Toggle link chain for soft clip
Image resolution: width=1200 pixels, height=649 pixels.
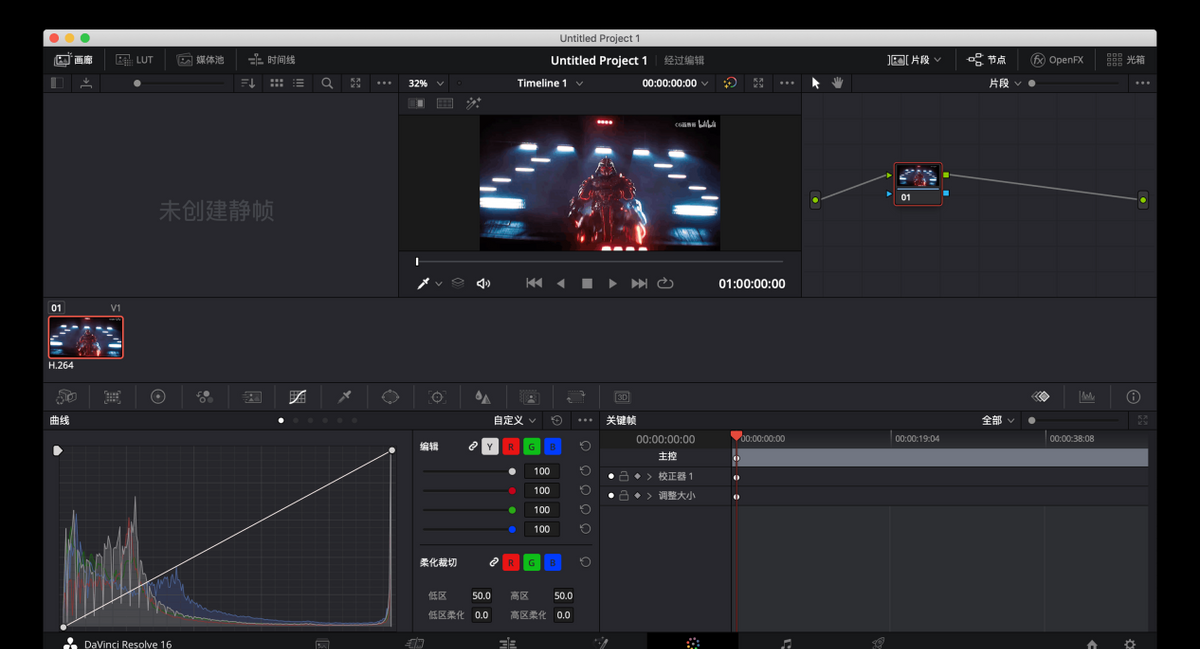[x=494, y=563]
